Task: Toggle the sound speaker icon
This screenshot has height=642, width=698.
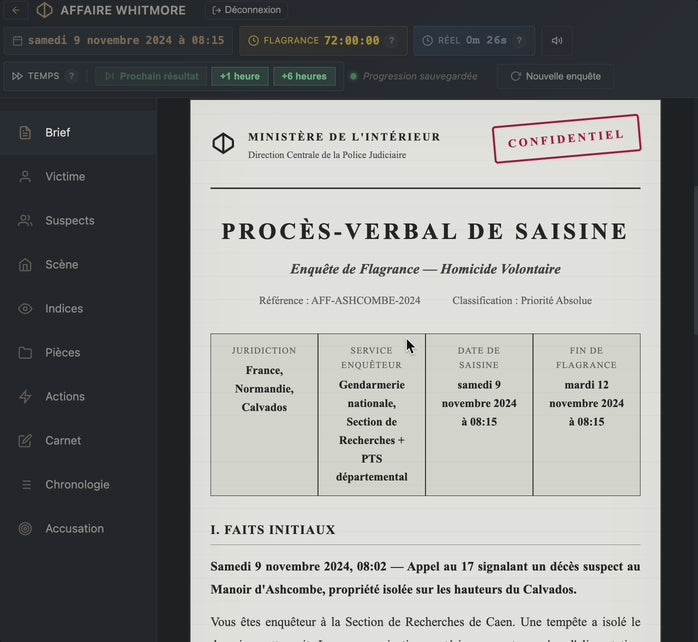Action: [x=557, y=41]
